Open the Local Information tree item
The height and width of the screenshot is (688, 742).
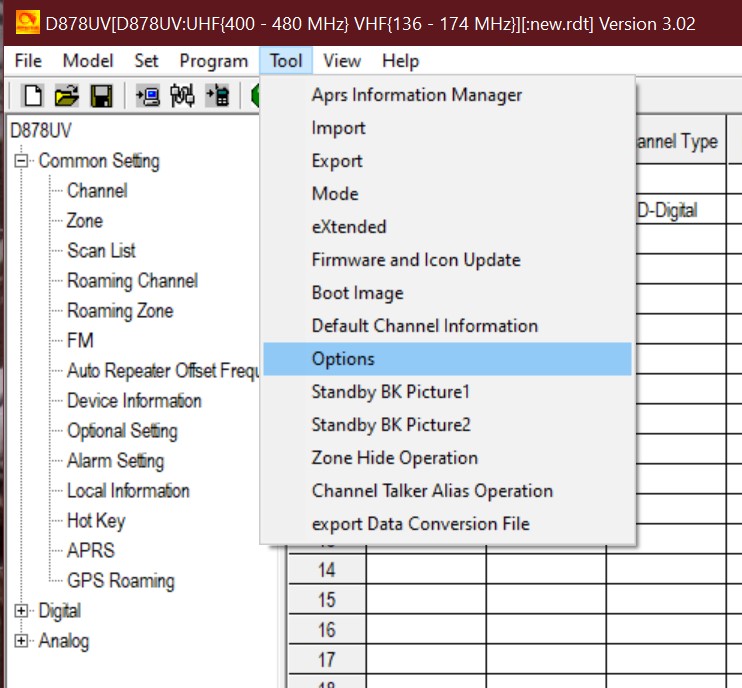click(x=128, y=491)
